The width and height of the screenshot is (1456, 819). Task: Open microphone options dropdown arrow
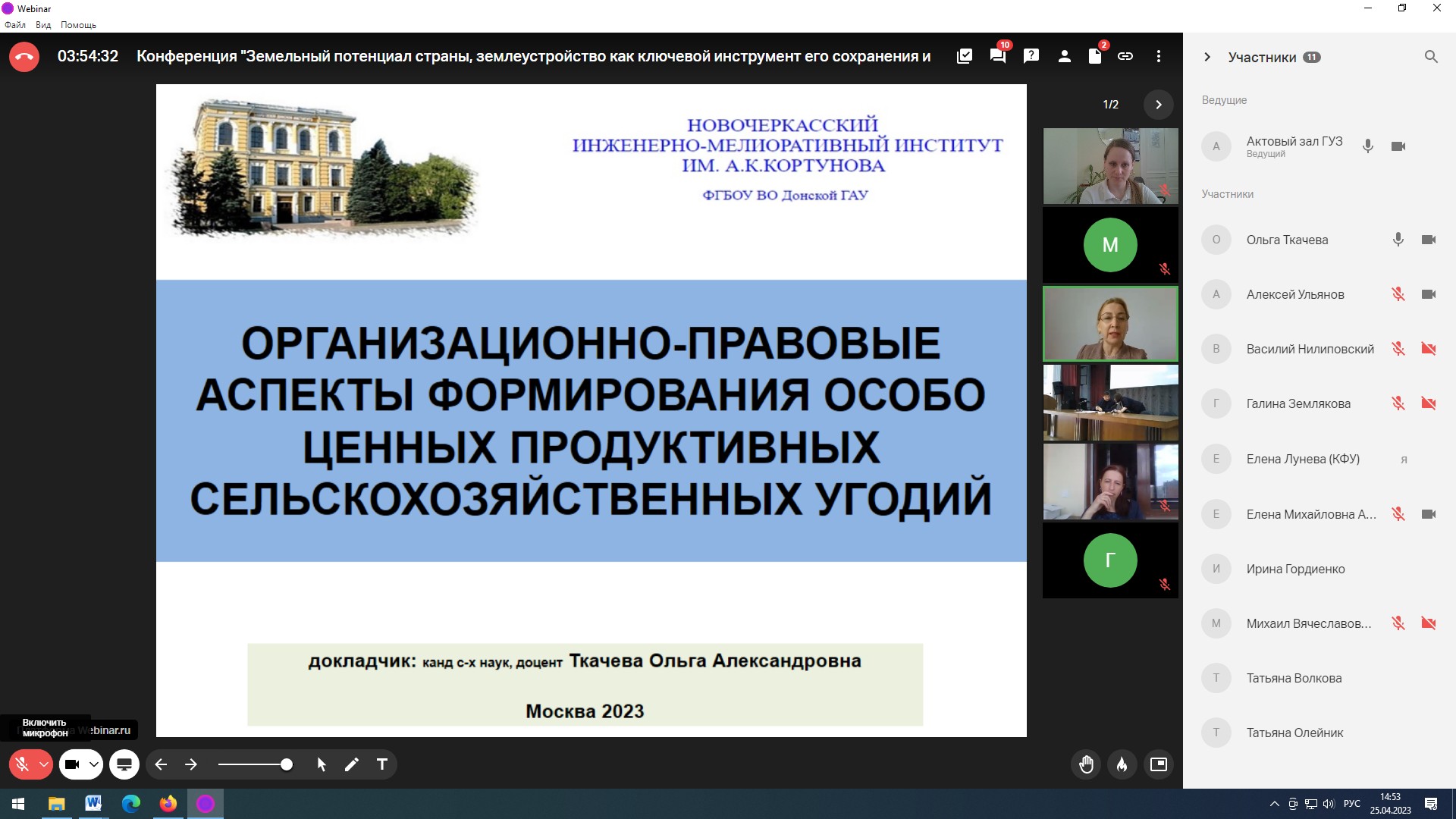click(x=44, y=764)
